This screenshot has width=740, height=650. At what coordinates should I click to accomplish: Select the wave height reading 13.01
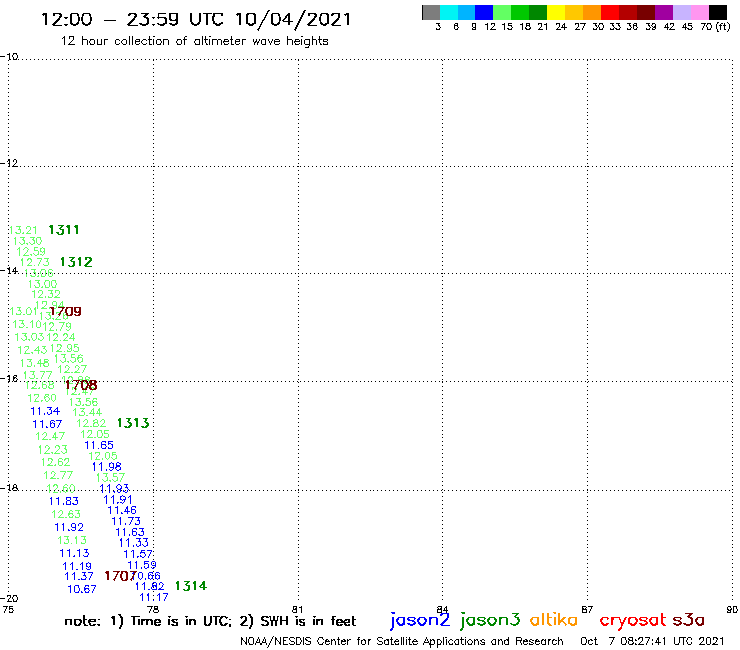pos(23,311)
